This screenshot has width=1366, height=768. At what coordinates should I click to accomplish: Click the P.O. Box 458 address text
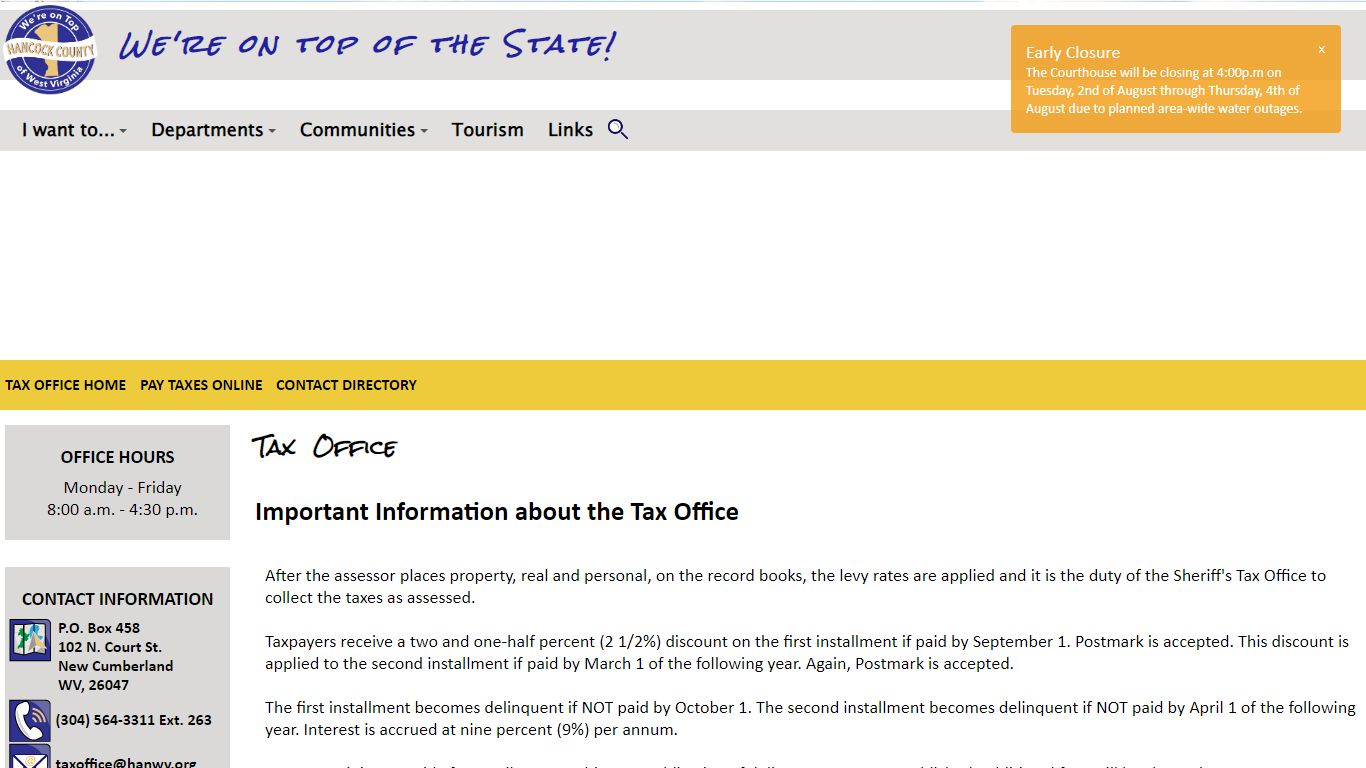click(x=99, y=628)
